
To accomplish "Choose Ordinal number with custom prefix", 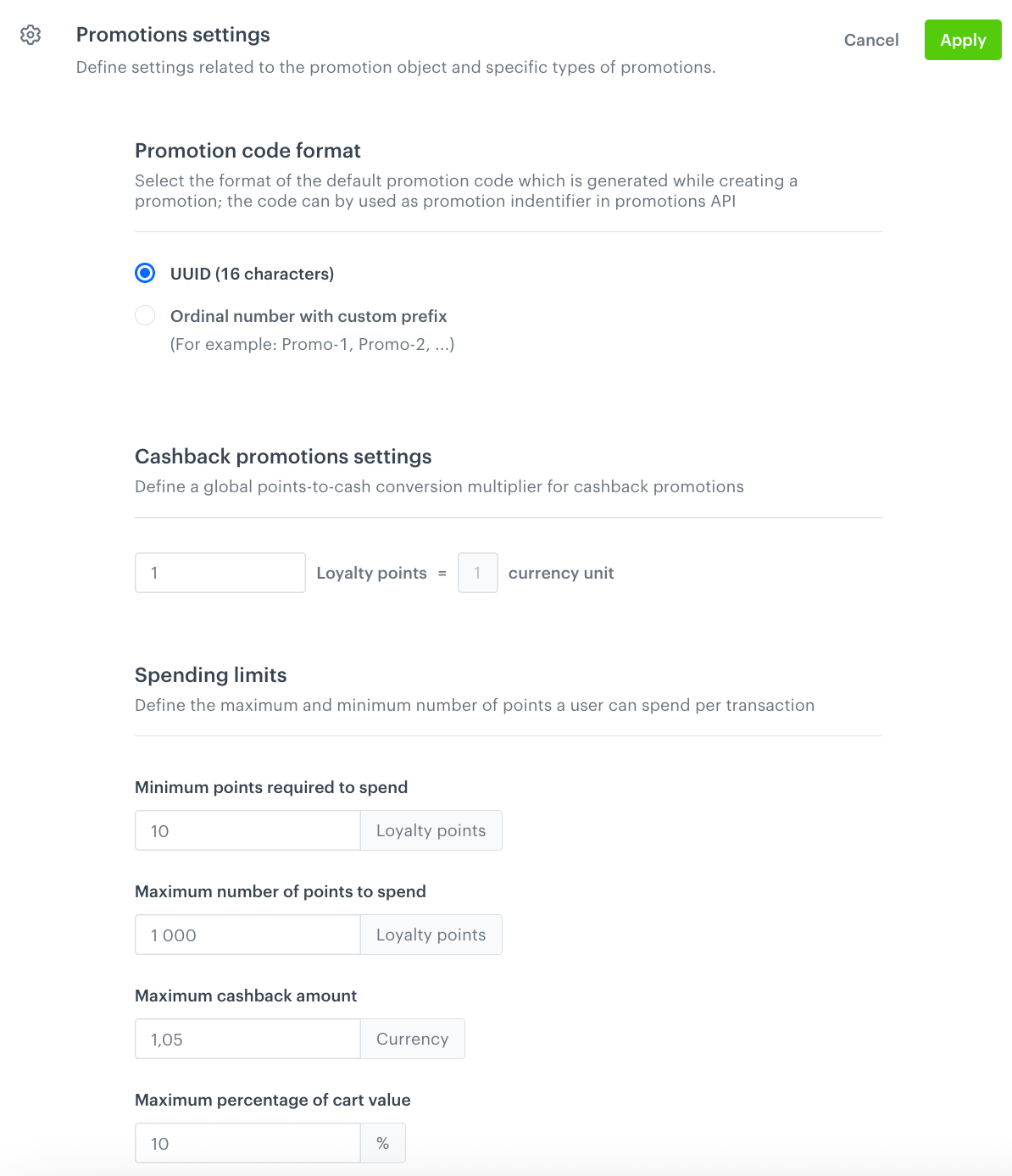I will 144,315.
